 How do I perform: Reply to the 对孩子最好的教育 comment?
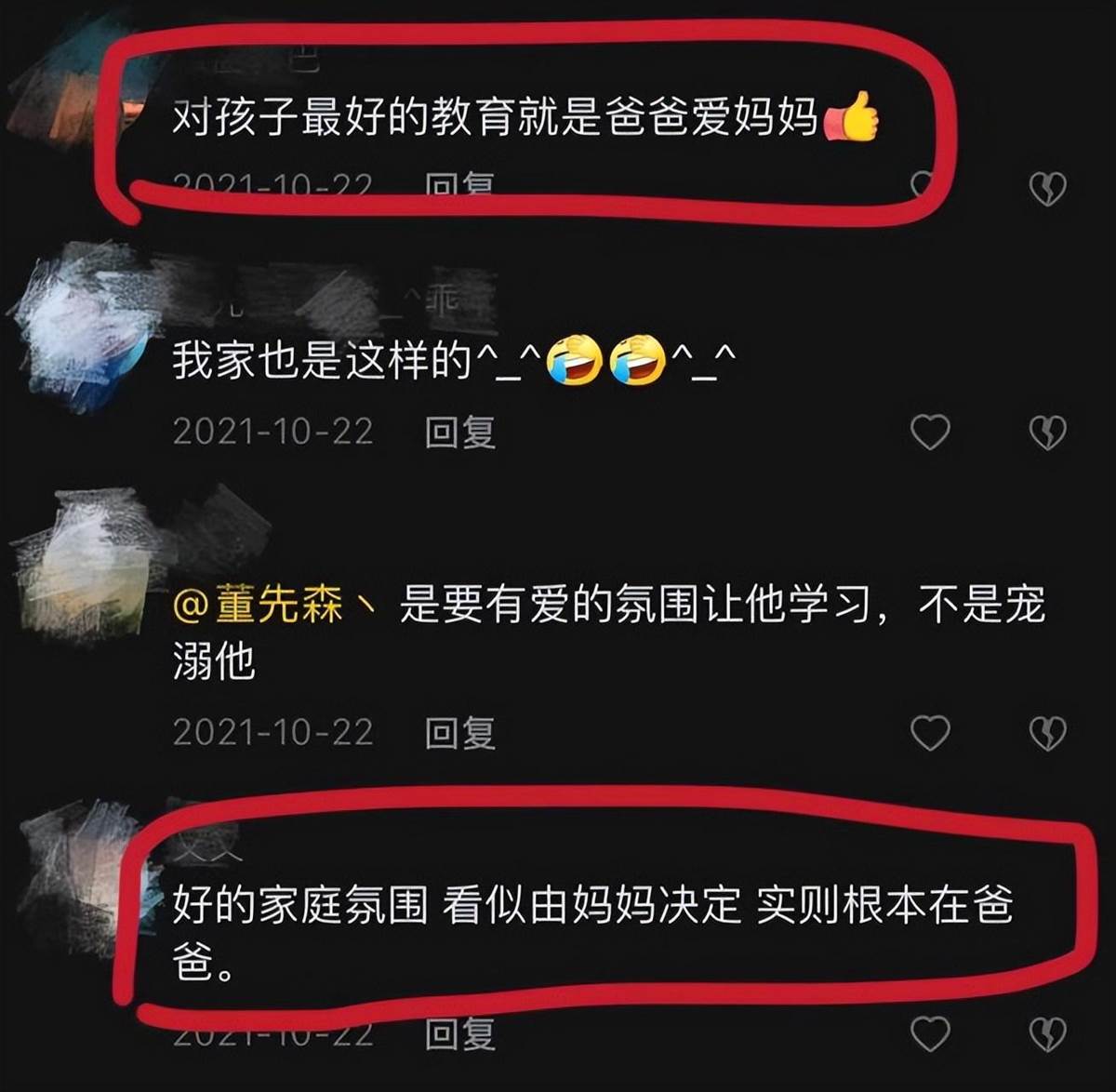pyautogui.click(x=460, y=185)
